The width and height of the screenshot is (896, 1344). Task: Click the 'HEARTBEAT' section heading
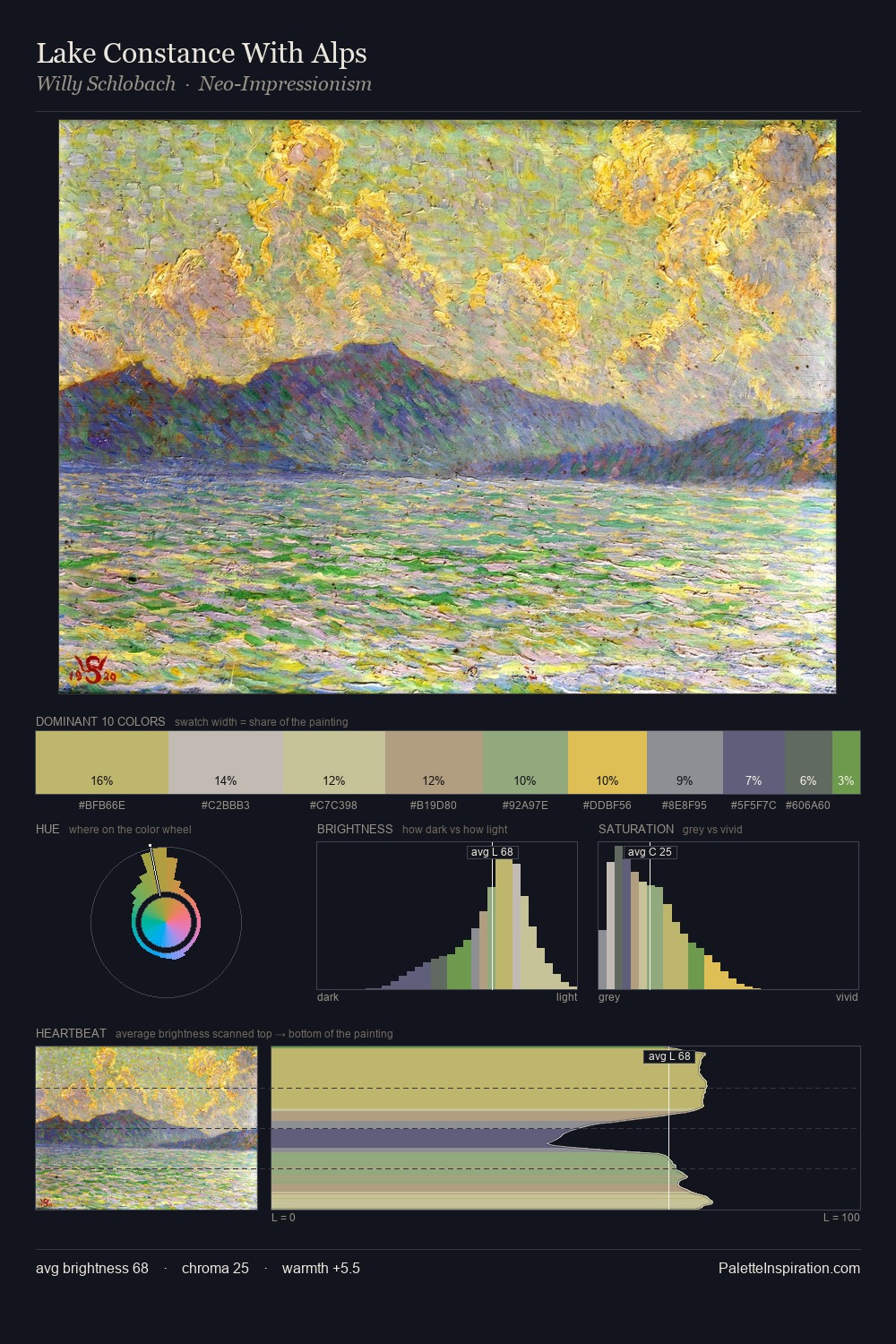click(x=71, y=1033)
